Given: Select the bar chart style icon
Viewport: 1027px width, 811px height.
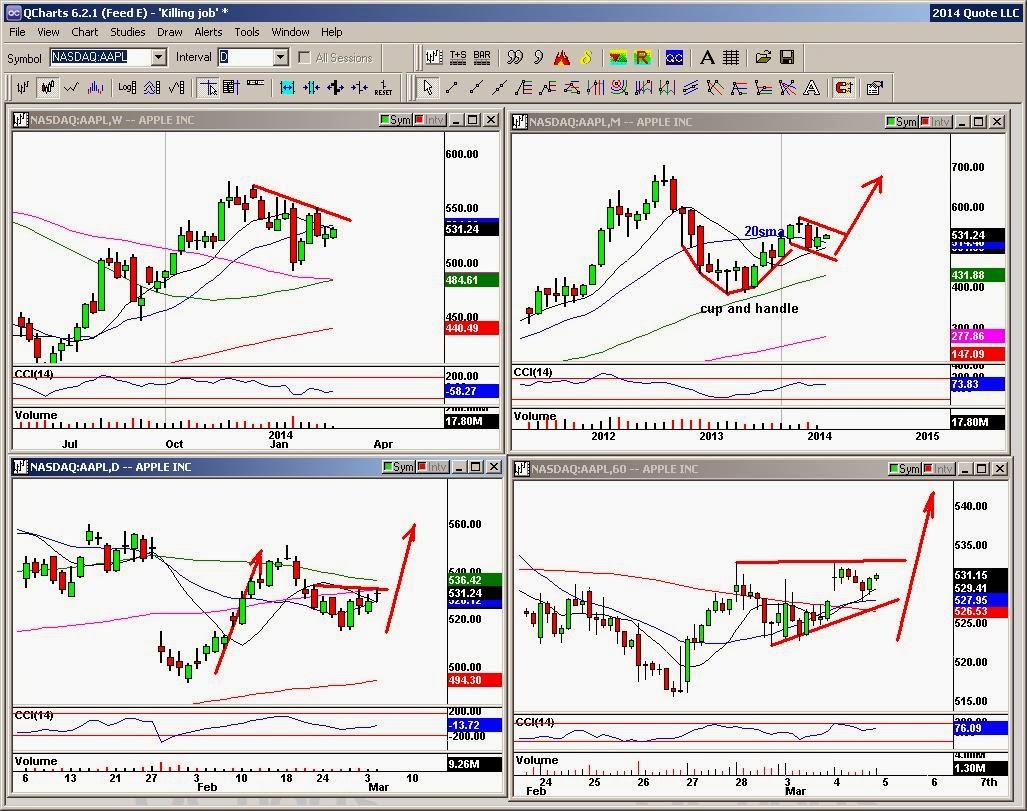Looking at the screenshot, I should point(23,87).
